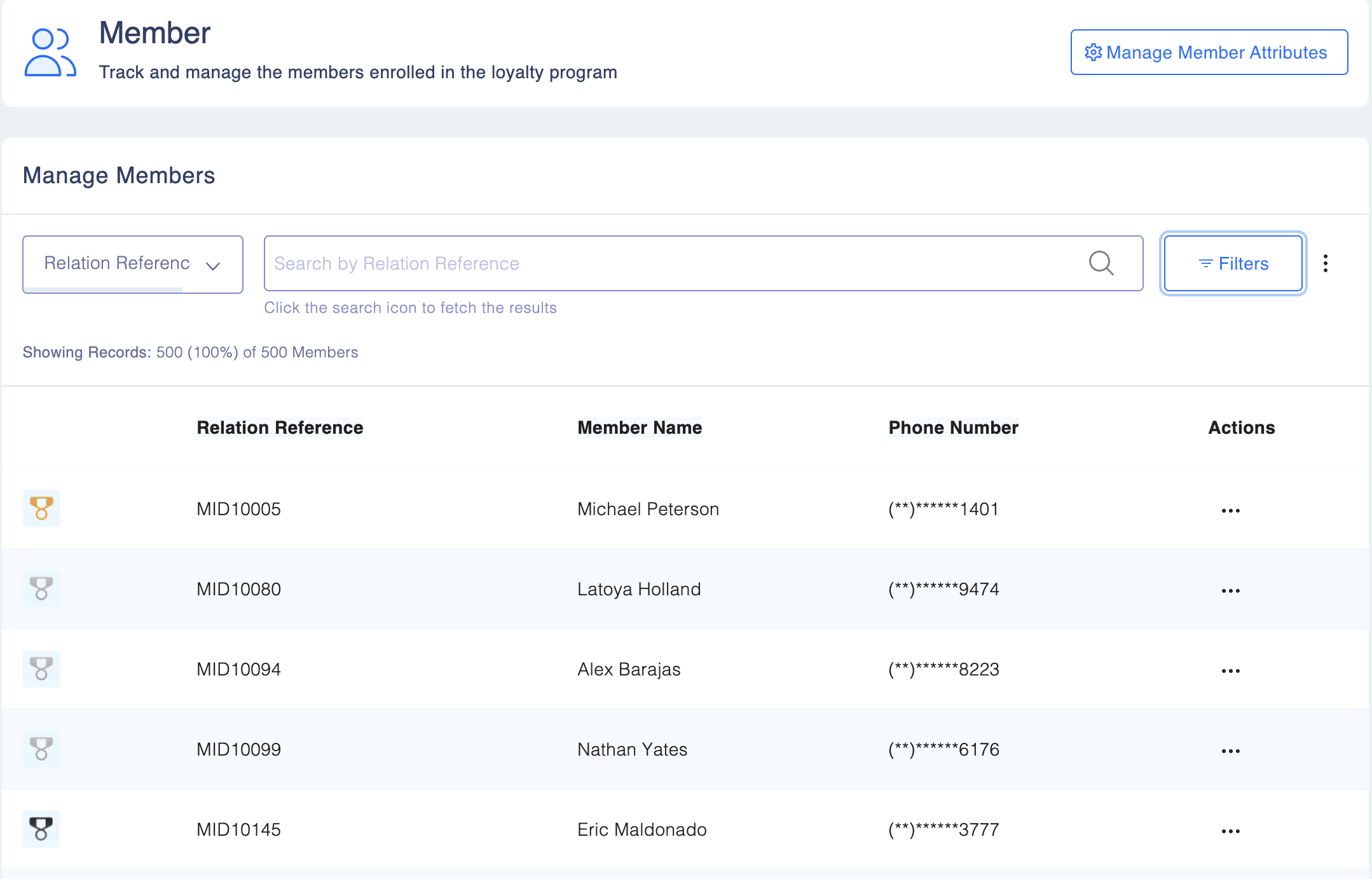Open Manage Member Attributes
This screenshot has width=1372, height=879.
click(x=1209, y=52)
